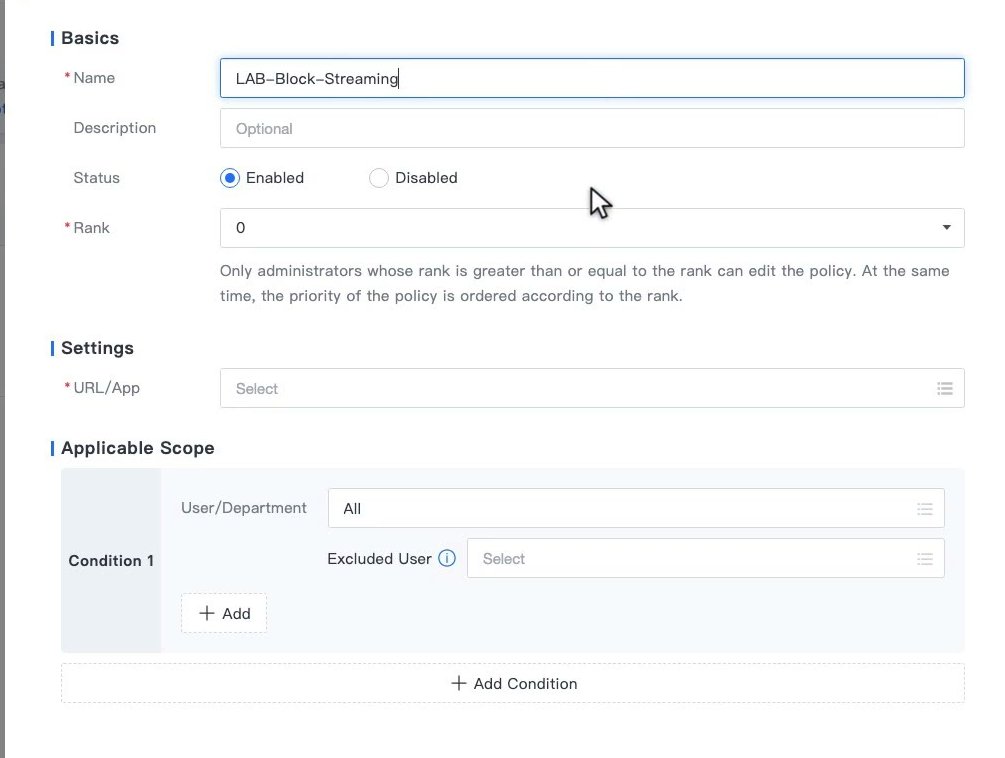Image resolution: width=1005 pixels, height=758 pixels.
Task: Click the Description optional field
Action: (x=592, y=128)
